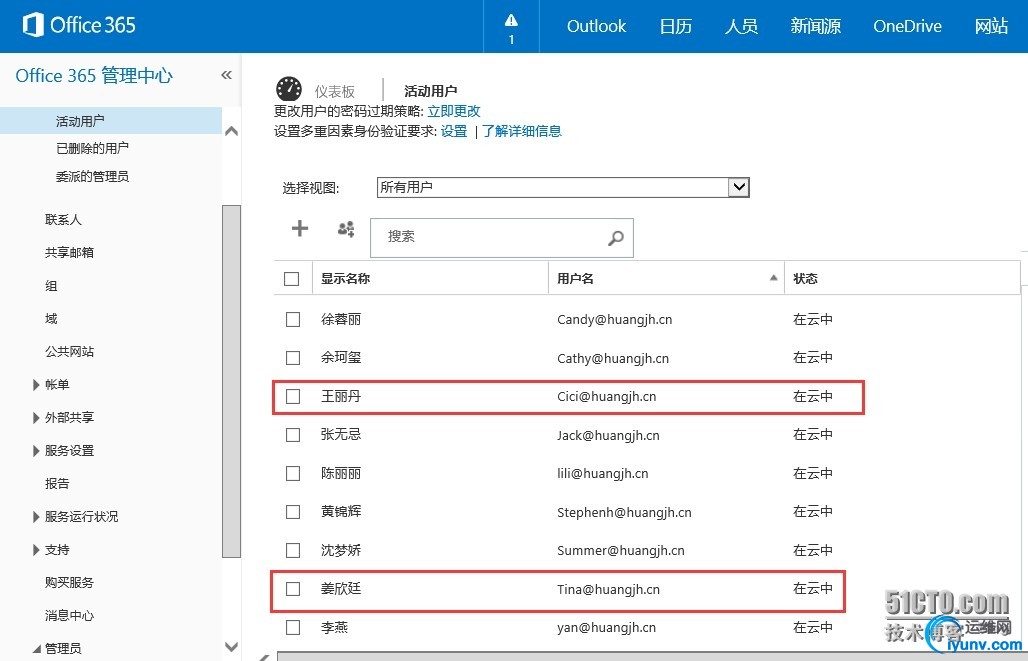Check the box for 李燕
Viewport: 1028px width, 661px height.
[x=293, y=628]
